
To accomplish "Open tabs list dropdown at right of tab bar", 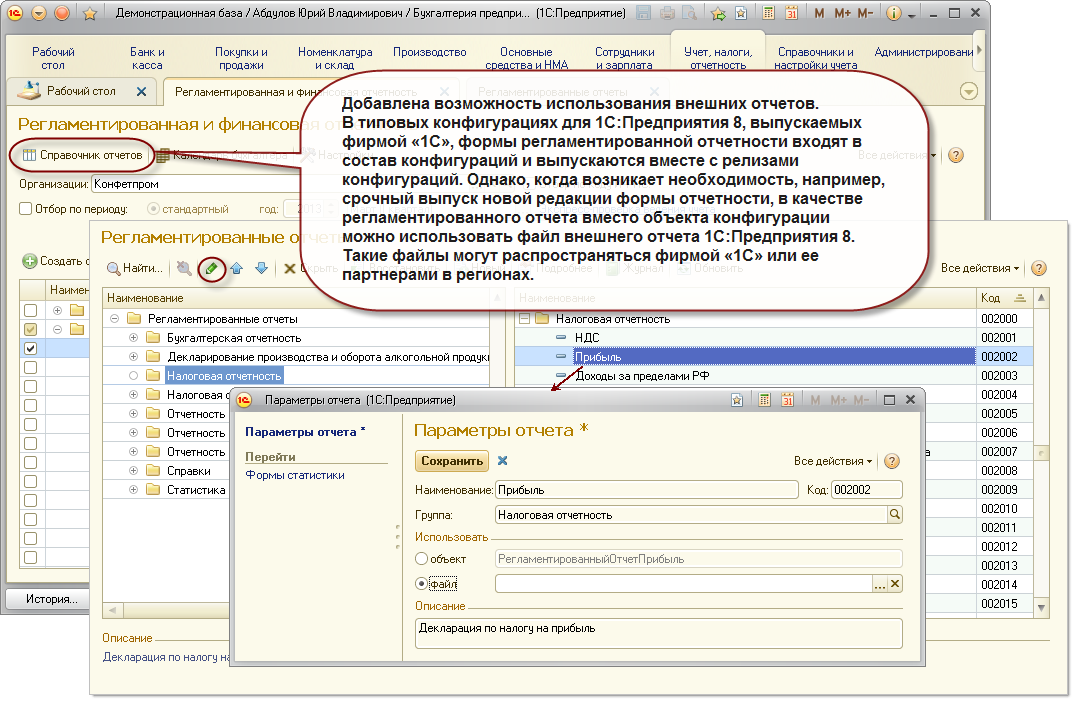I will pyautogui.click(x=968, y=91).
